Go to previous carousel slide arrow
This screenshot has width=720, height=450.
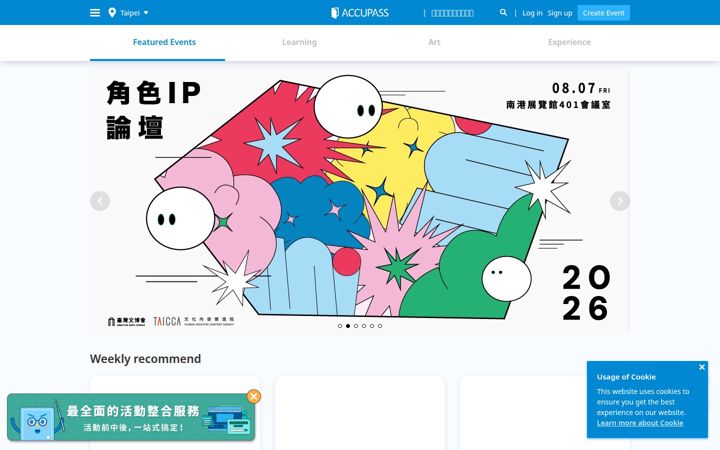coord(100,201)
